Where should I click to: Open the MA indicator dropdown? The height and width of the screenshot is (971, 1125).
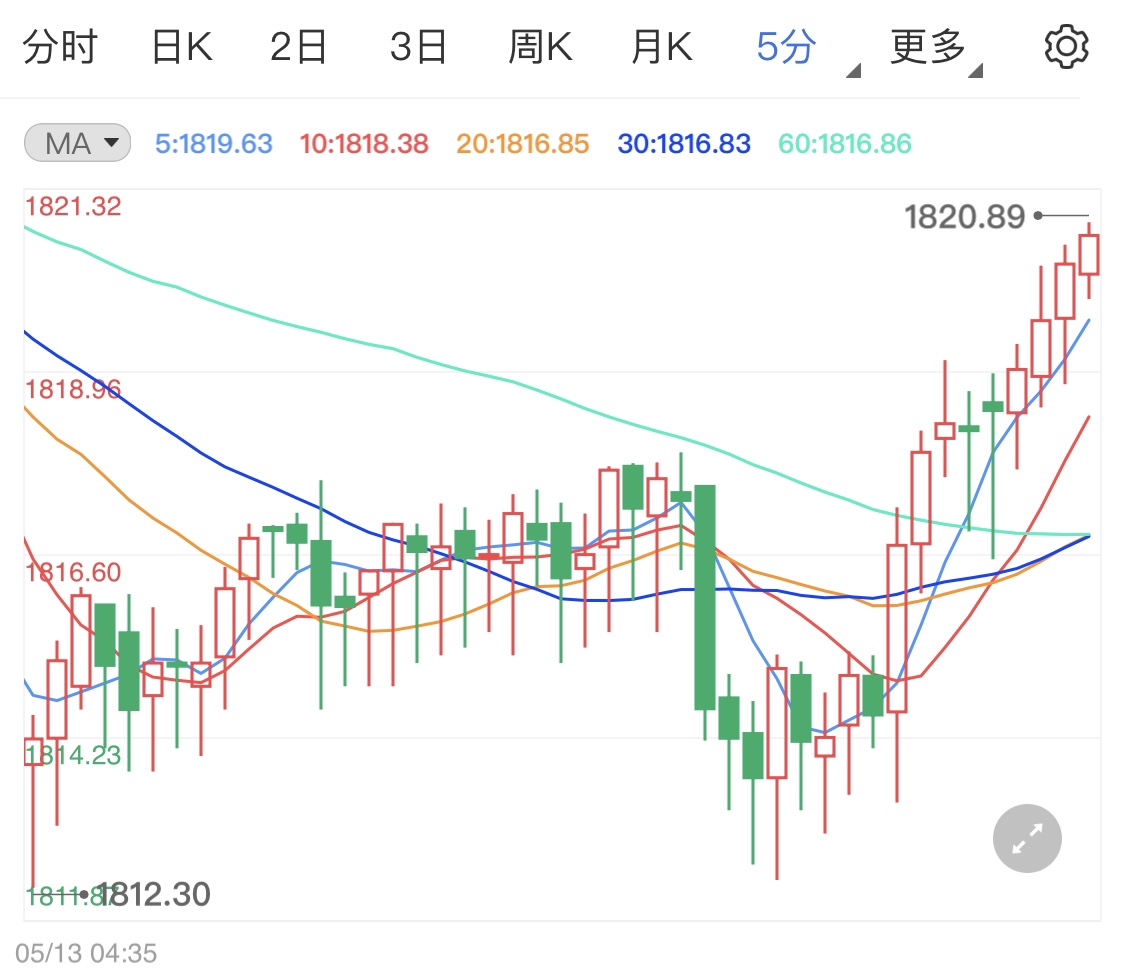tap(77, 143)
